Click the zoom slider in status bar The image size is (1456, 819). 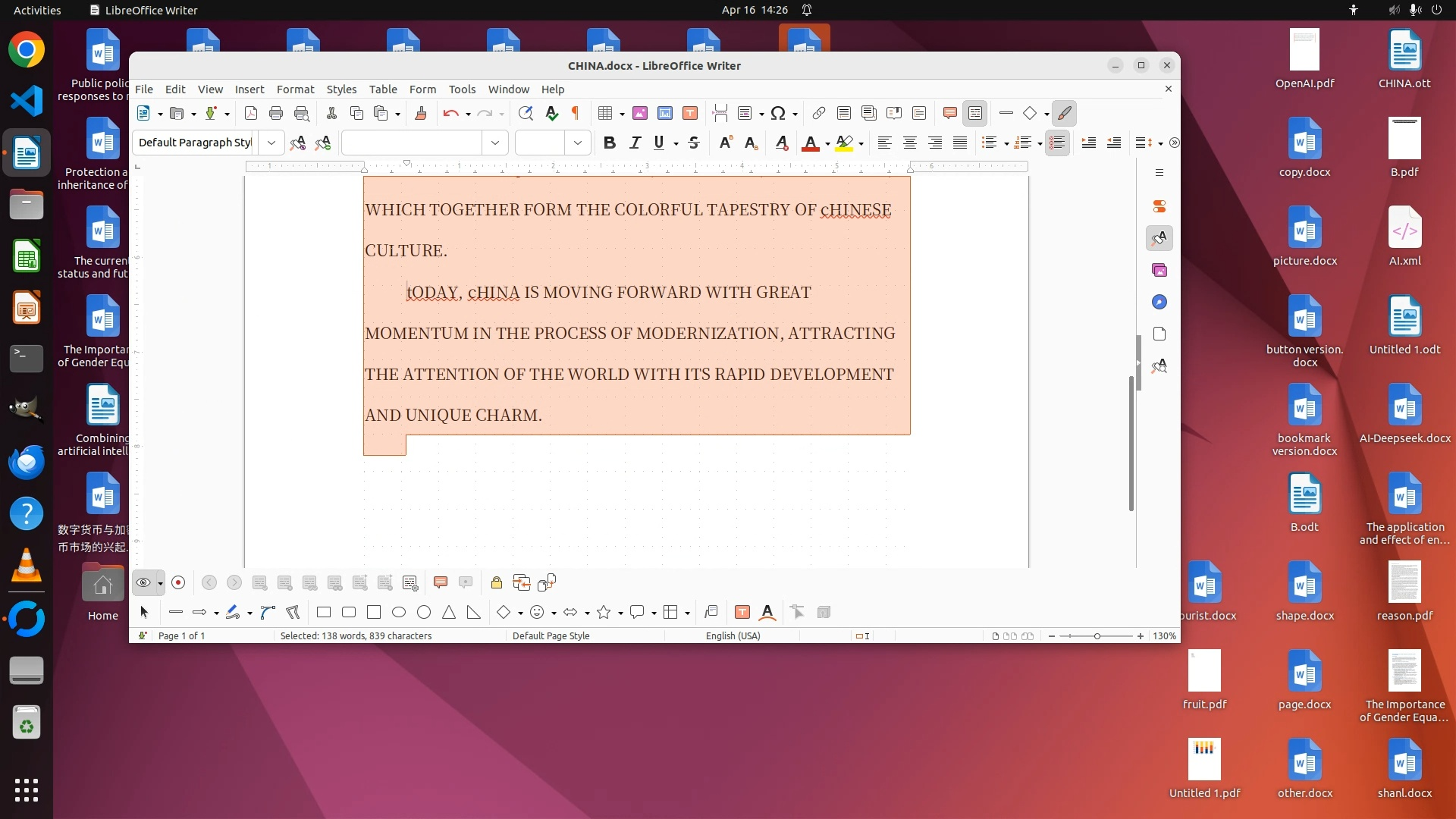1097,636
